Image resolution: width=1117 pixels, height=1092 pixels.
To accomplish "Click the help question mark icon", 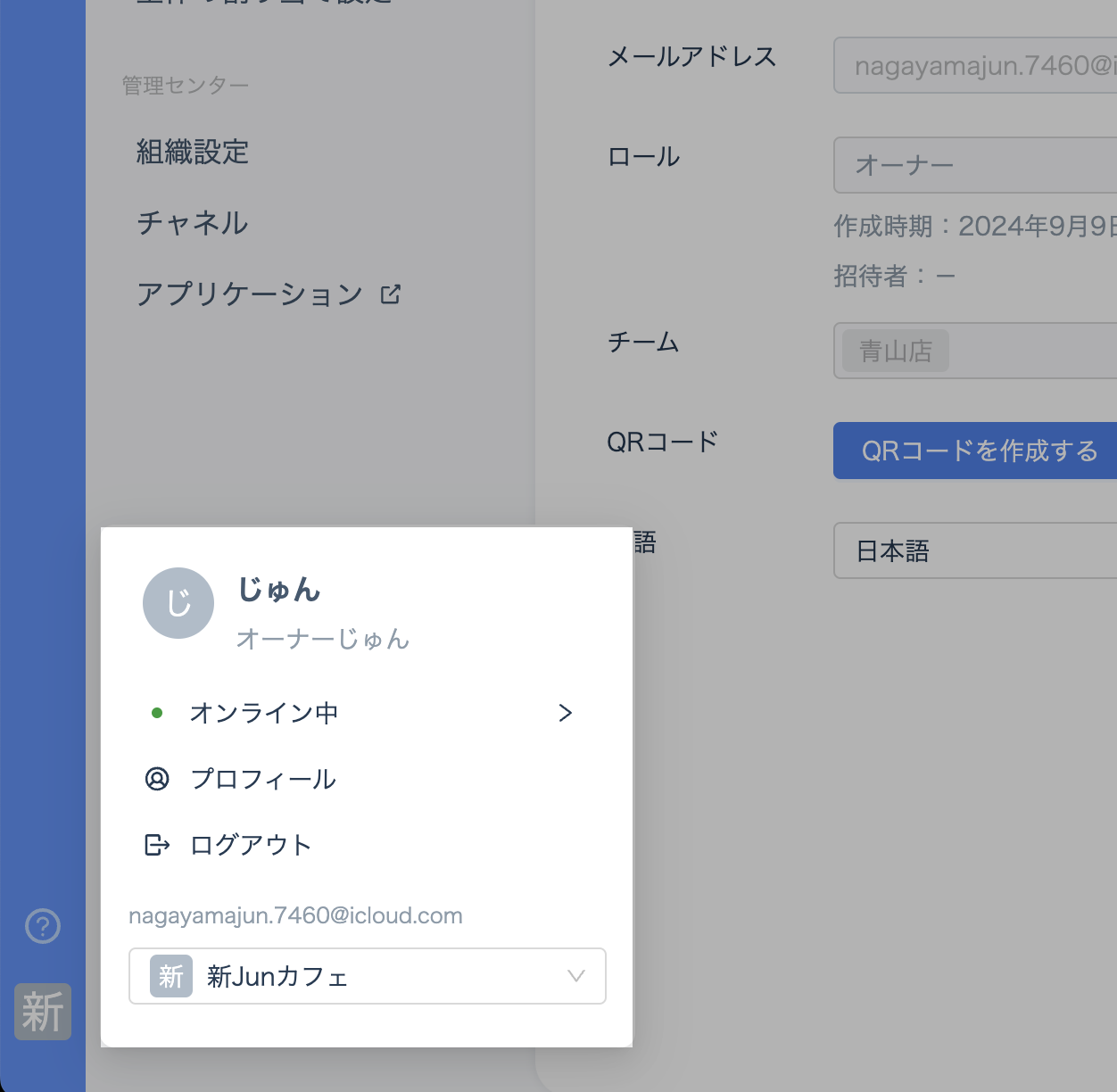I will [43, 926].
